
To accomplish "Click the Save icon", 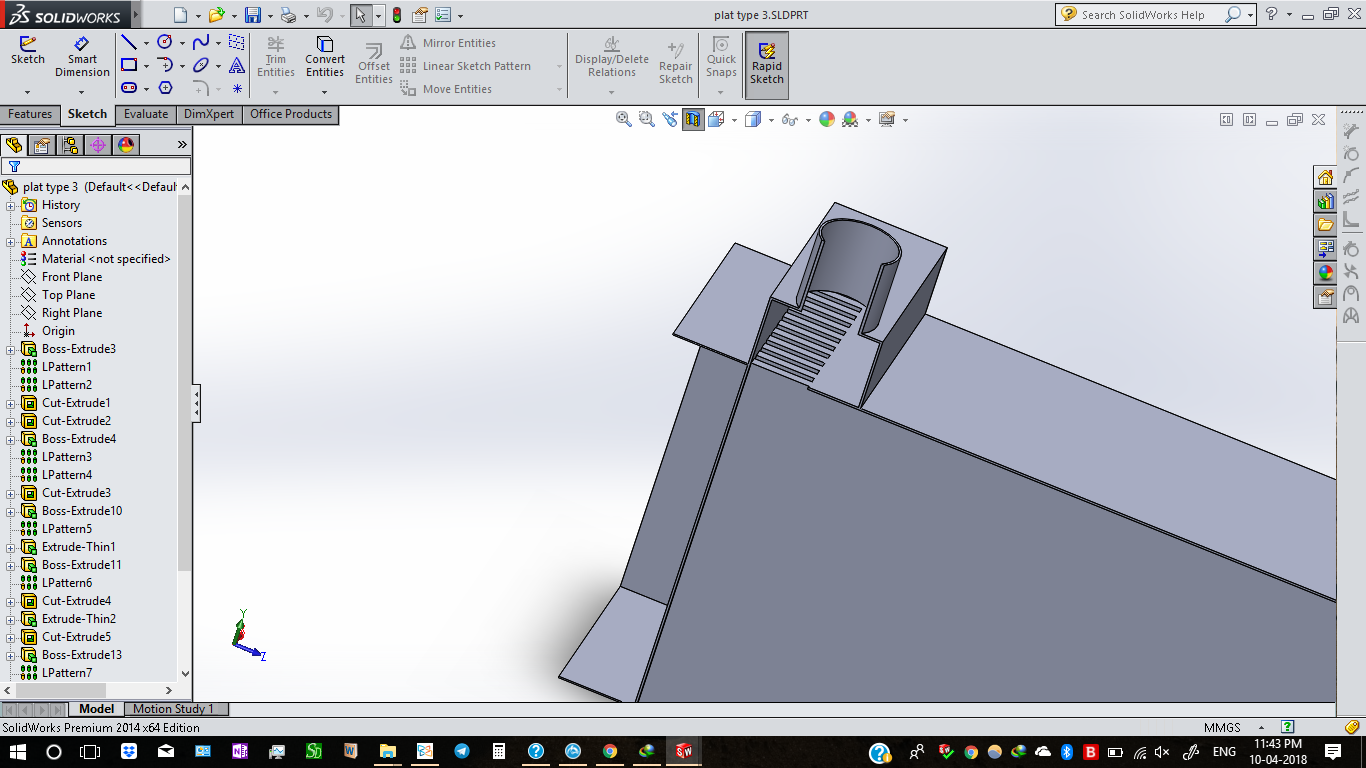I will [x=253, y=15].
